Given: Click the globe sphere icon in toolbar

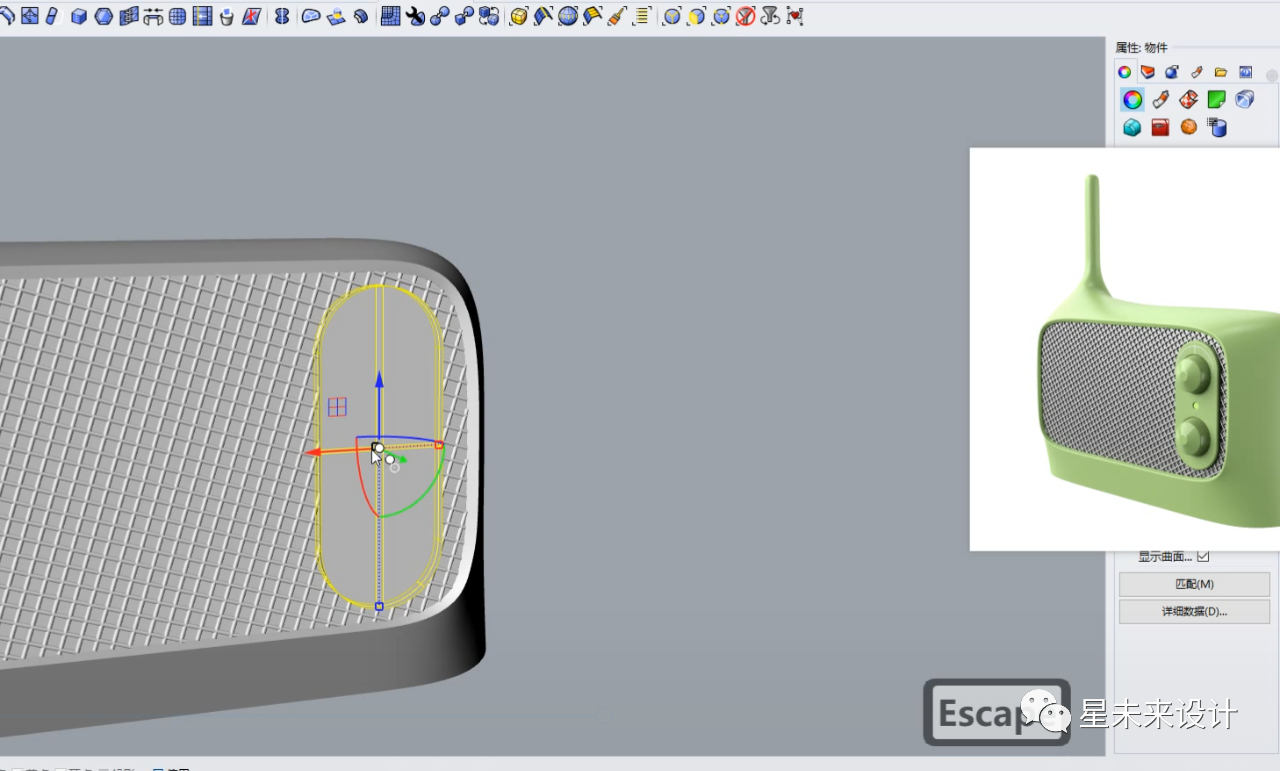Looking at the screenshot, I should pos(568,16).
